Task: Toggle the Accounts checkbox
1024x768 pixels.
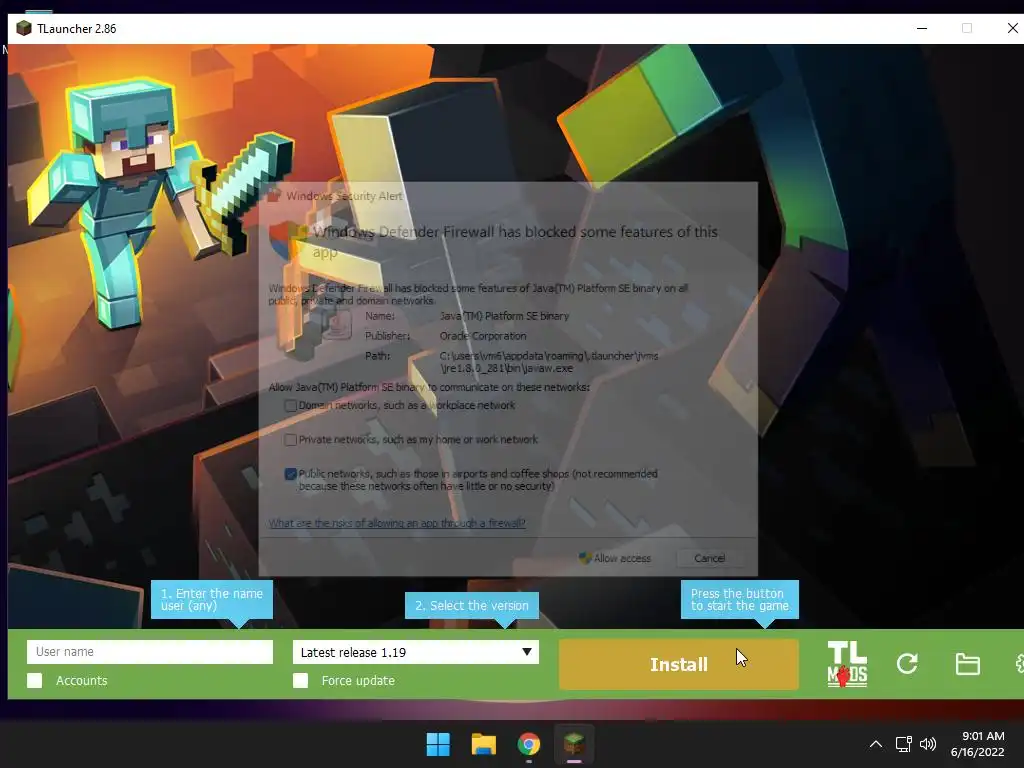Action: [x=35, y=680]
